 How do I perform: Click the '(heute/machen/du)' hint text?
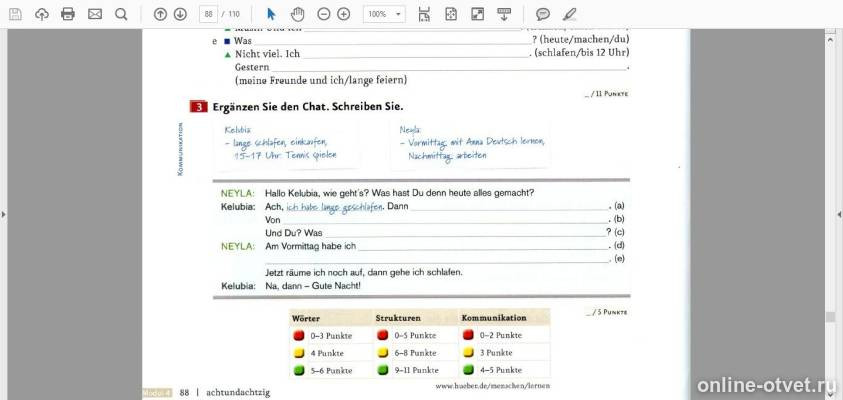(584, 40)
